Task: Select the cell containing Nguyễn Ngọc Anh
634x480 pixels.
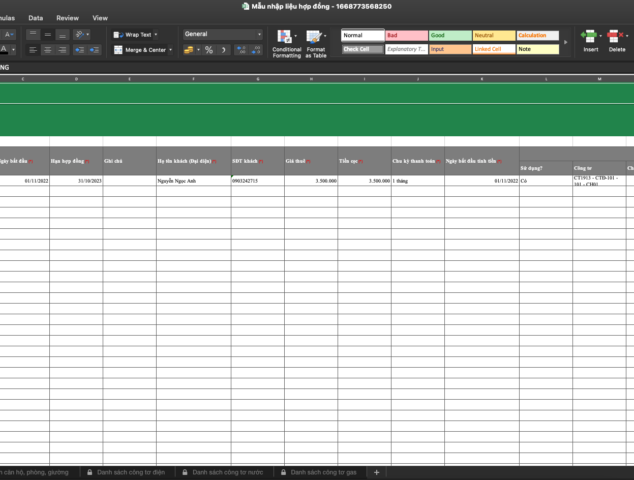Action: 192,181
